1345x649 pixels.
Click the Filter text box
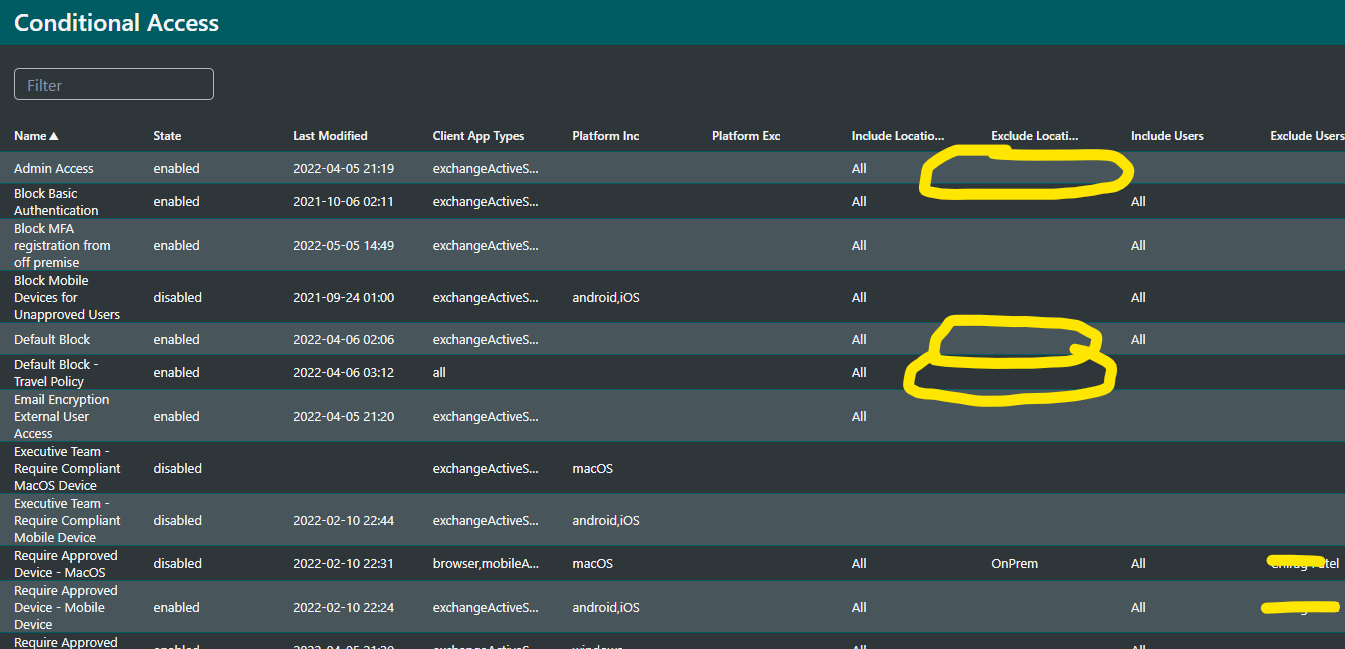tap(113, 84)
